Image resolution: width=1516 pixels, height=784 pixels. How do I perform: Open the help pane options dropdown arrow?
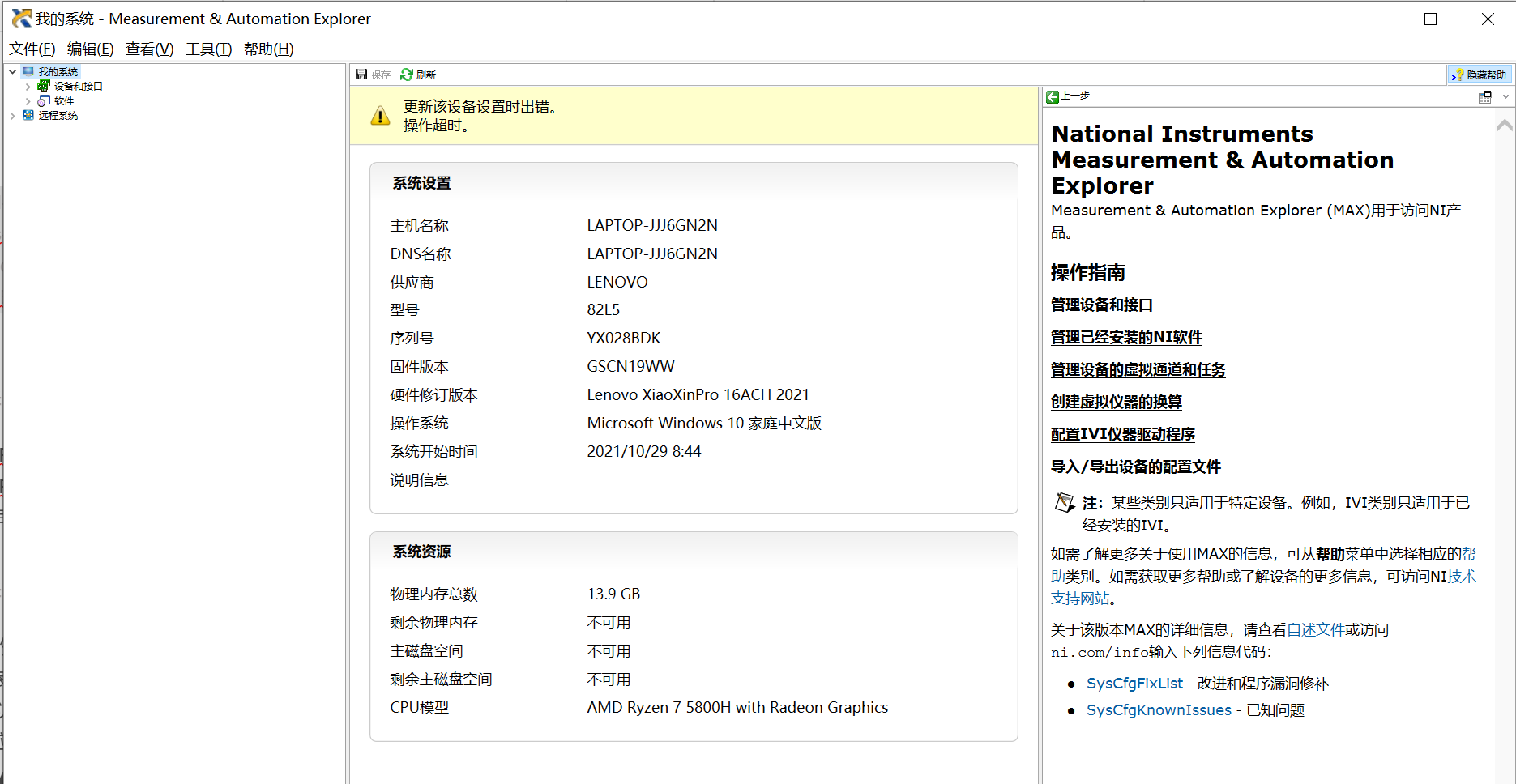[1505, 97]
